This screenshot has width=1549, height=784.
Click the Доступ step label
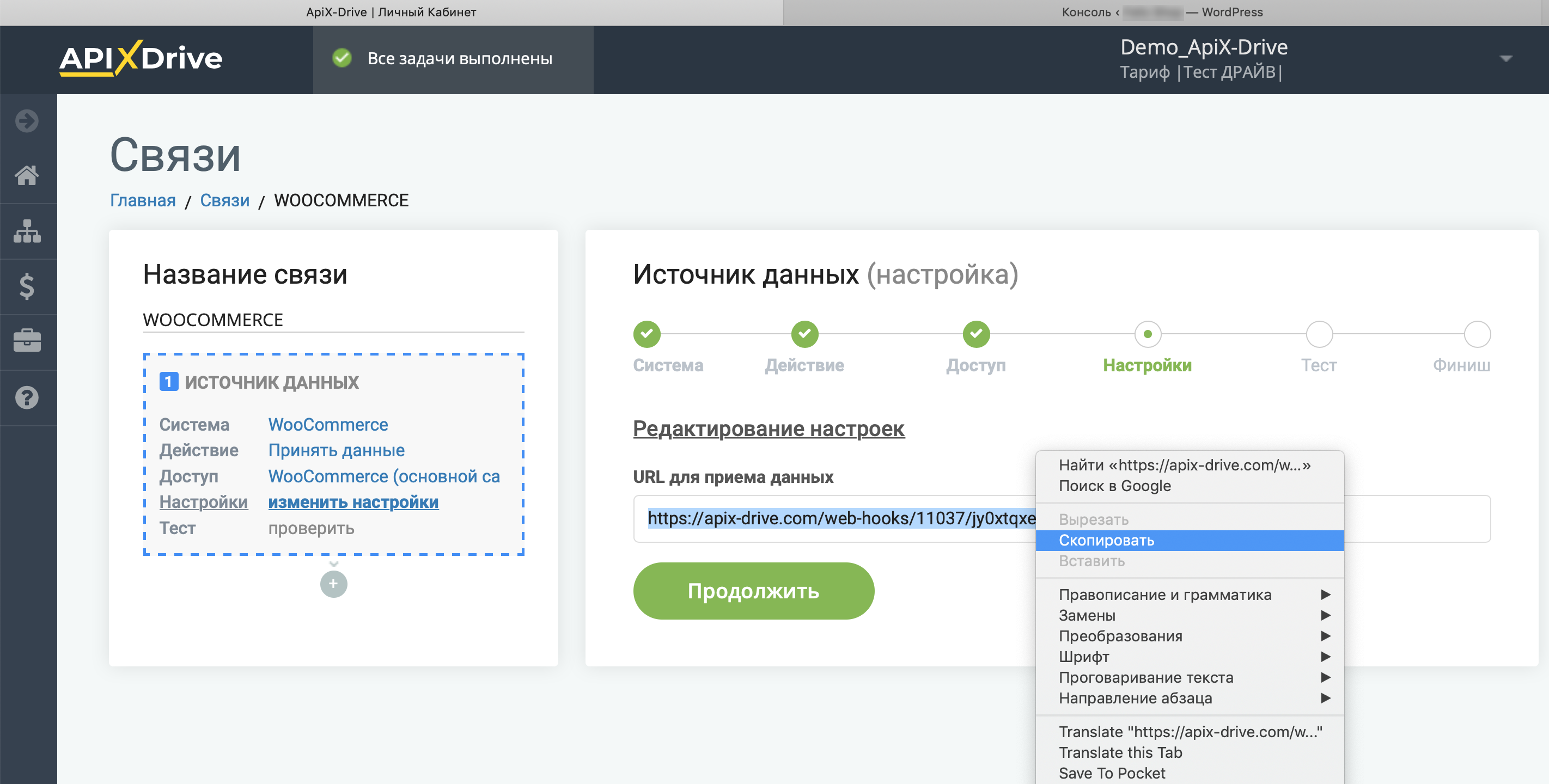click(975, 365)
